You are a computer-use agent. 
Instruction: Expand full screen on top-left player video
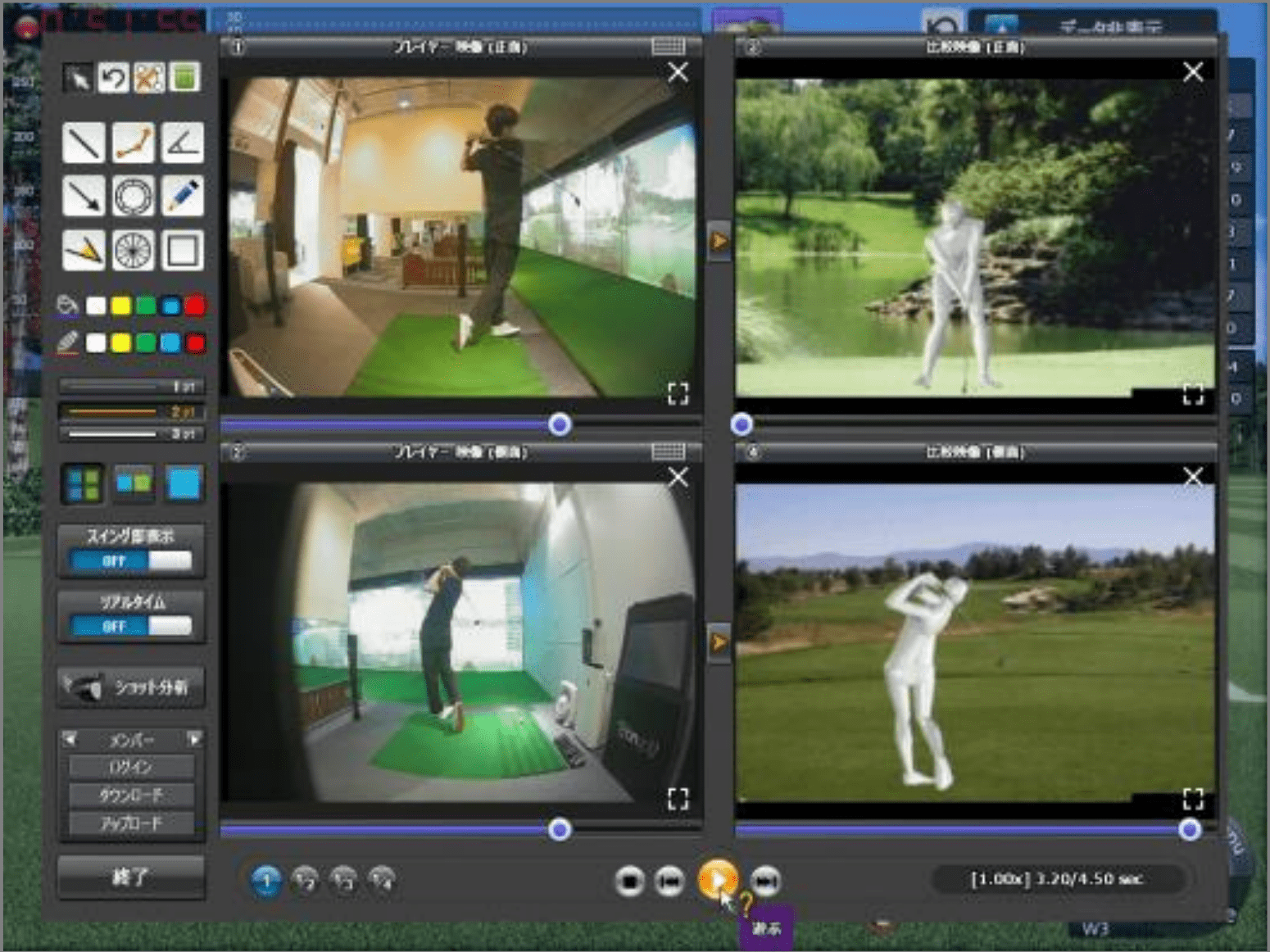click(678, 394)
